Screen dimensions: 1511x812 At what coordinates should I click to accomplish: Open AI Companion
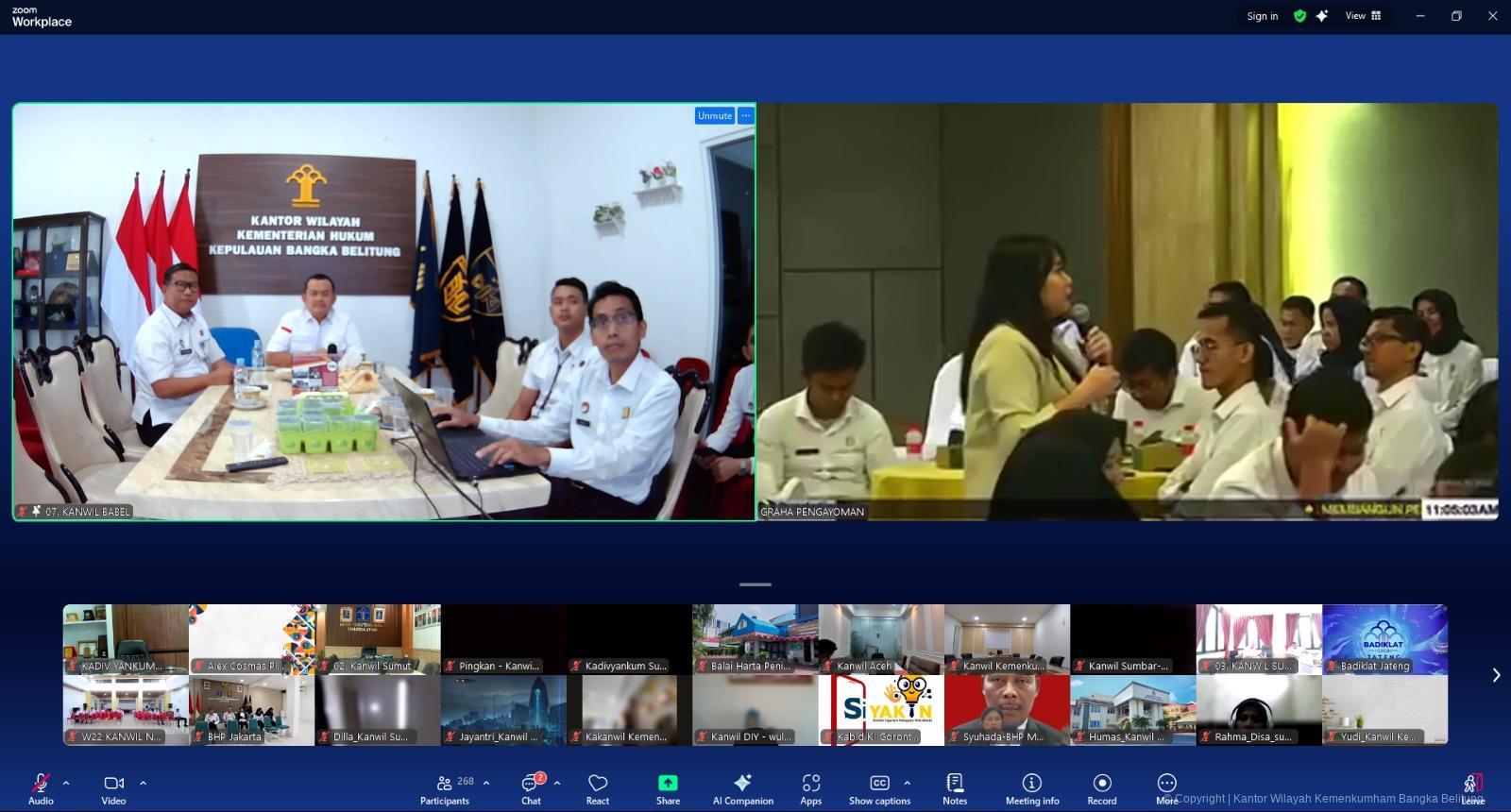742,789
